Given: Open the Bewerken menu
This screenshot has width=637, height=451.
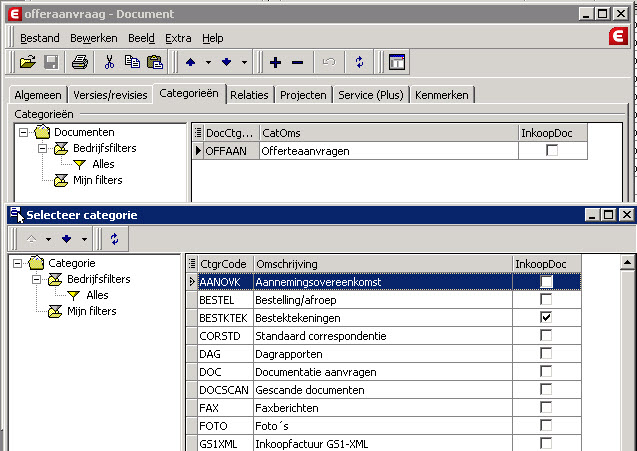Looking at the screenshot, I should [94, 38].
